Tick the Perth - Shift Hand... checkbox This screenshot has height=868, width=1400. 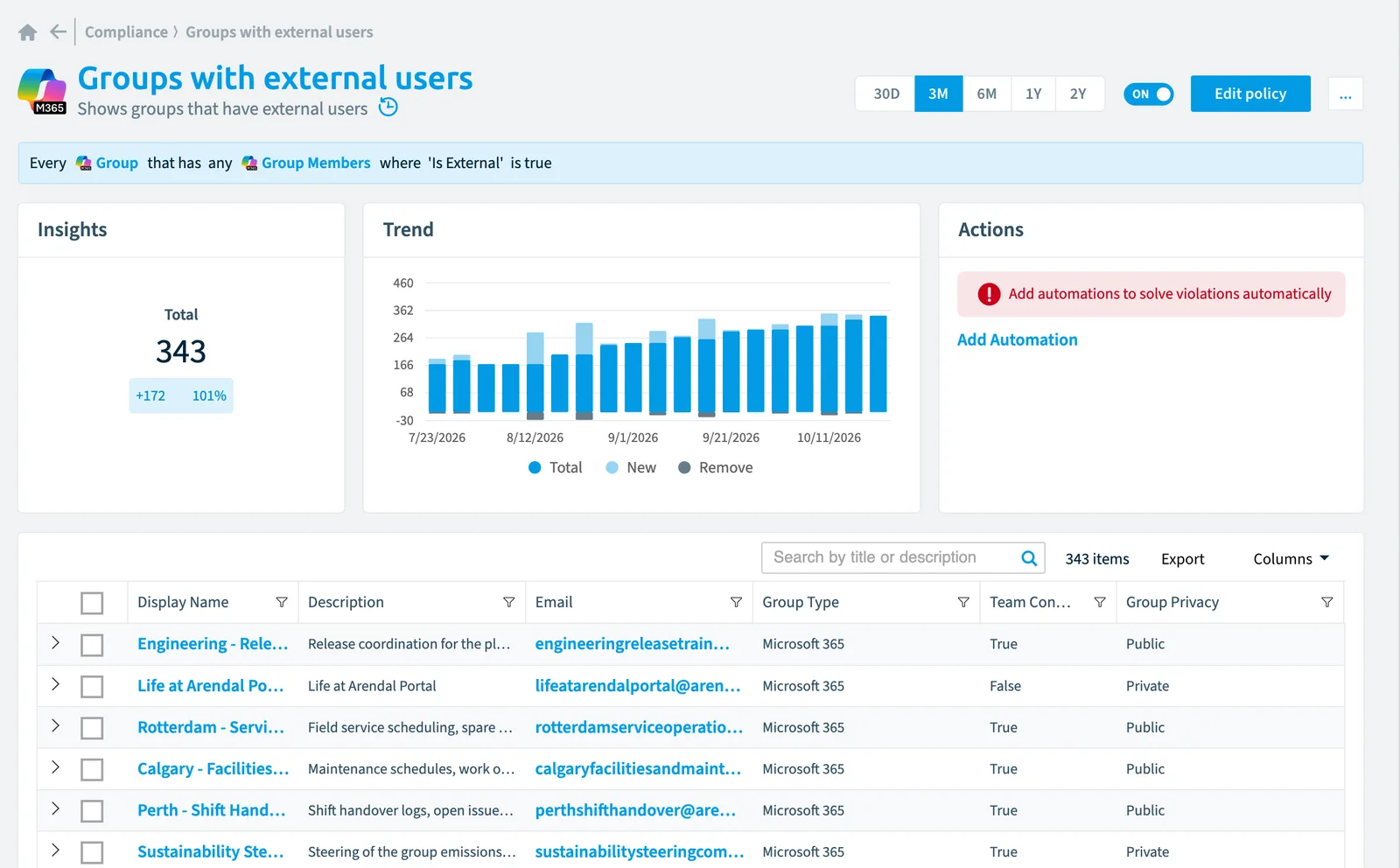(92, 810)
